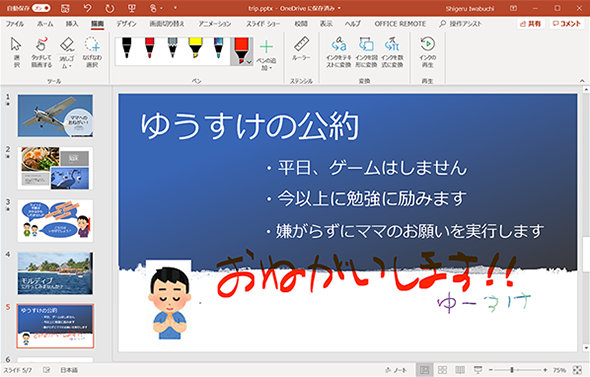This screenshot has width=590, height=377.
Task: Switch to the 表示 tab
Action: [326, 24]
